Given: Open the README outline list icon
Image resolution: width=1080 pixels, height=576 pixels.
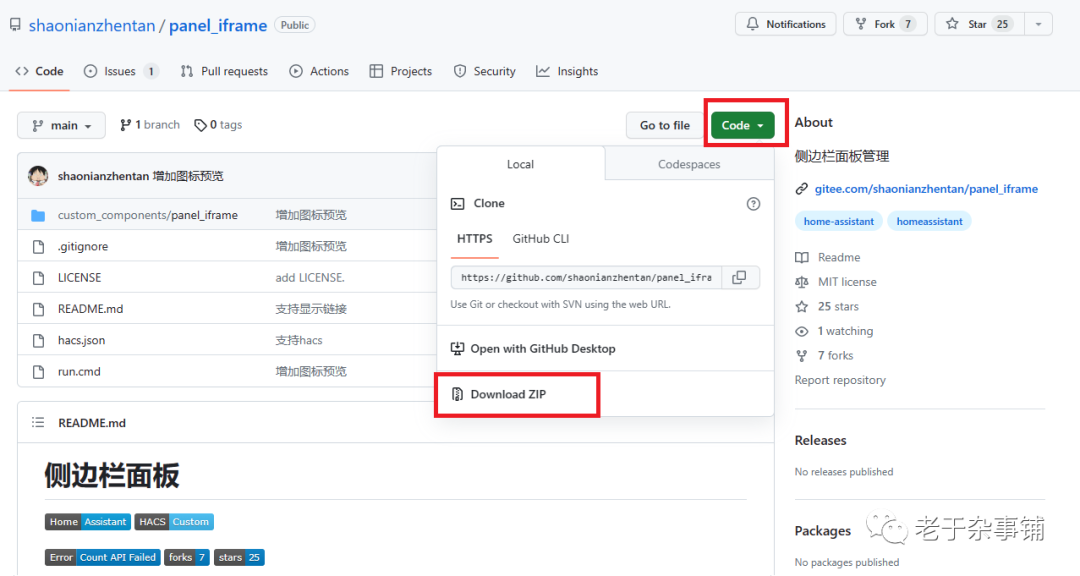Looking at the screenshot, I should 38,422.
